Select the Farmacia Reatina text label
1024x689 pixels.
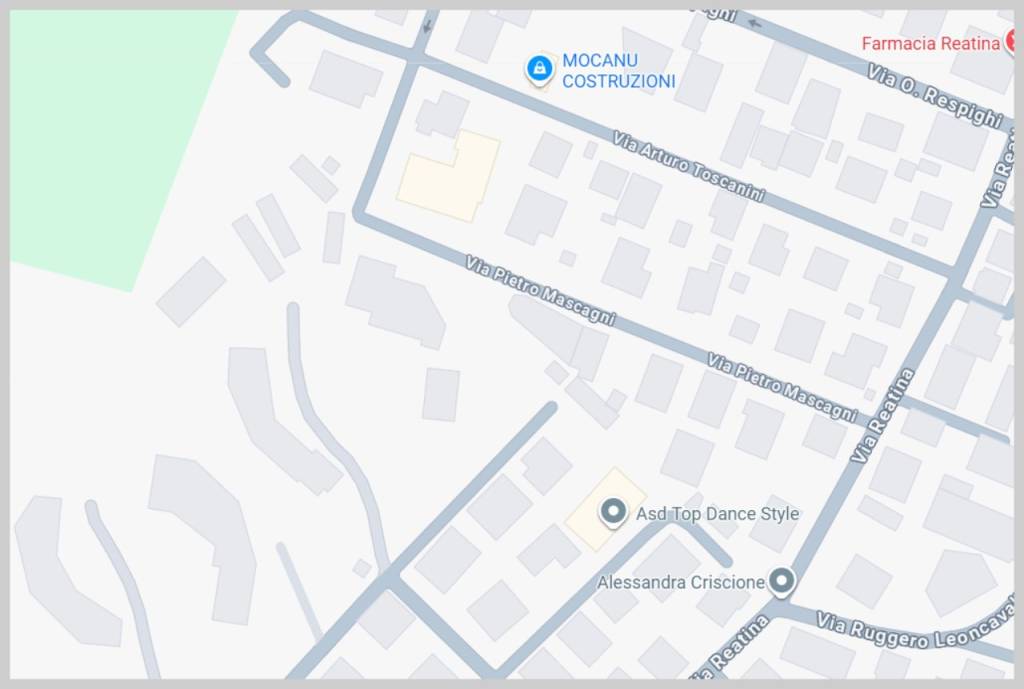point(931,44)
